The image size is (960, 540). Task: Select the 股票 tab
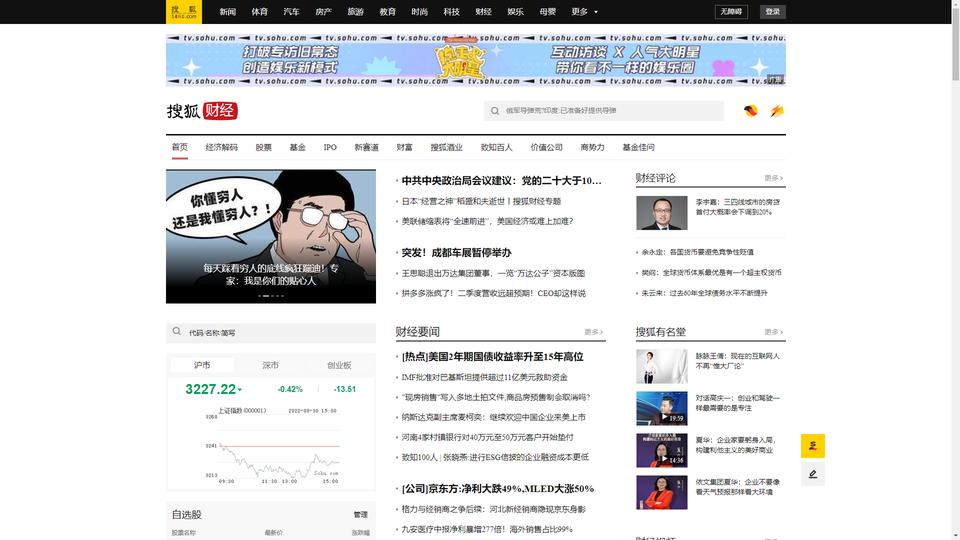pos(263,147)
